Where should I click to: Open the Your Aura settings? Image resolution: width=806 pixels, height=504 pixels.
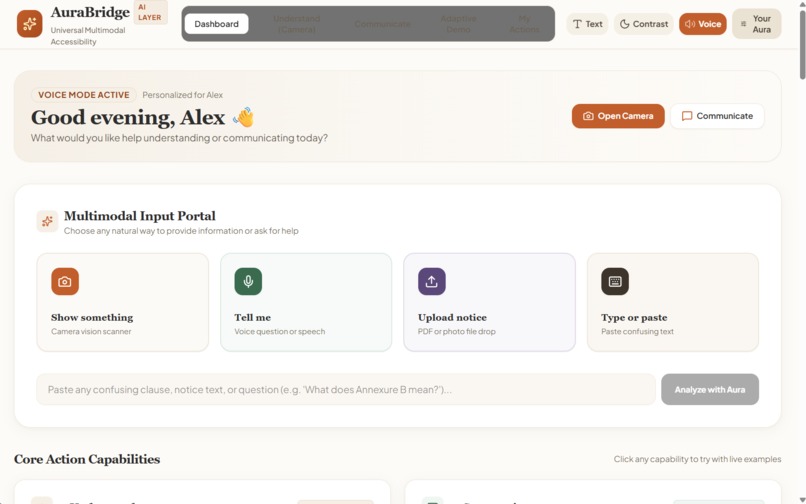point(757,24)
